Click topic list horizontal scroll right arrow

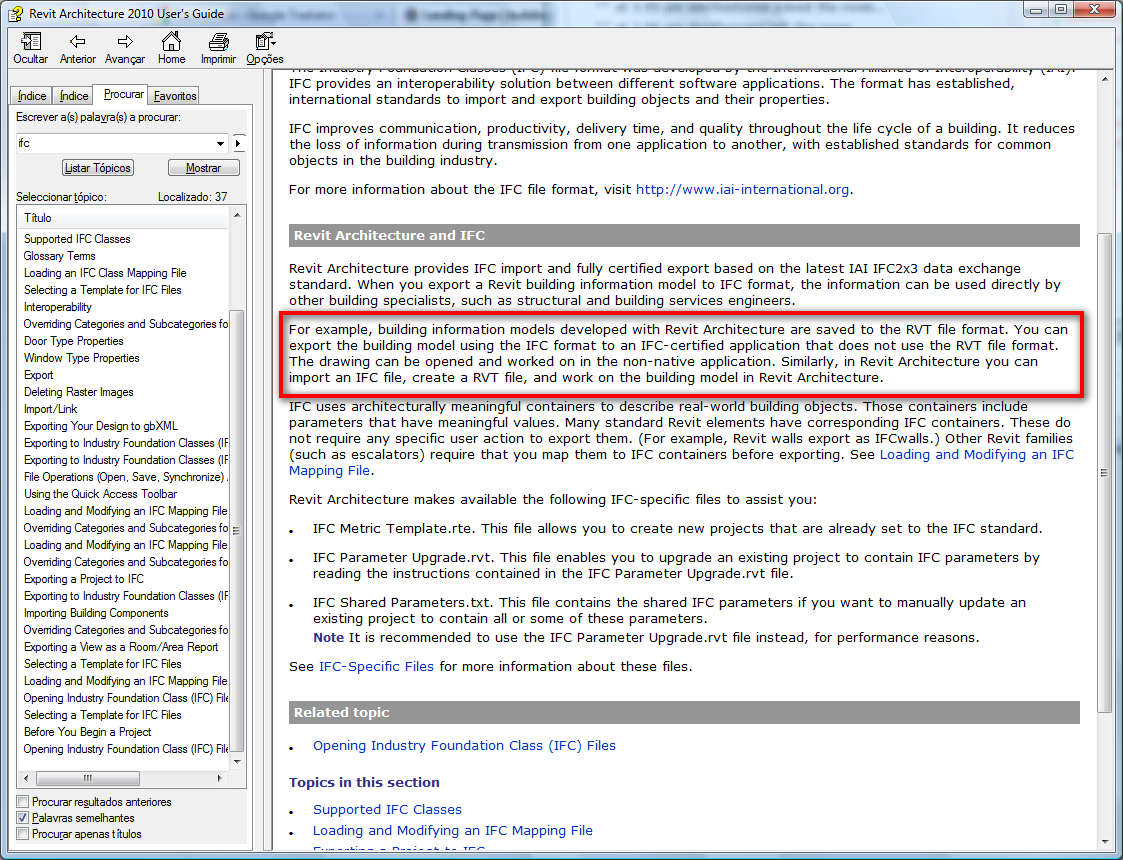pyautogui.click(x=220, y=778)
